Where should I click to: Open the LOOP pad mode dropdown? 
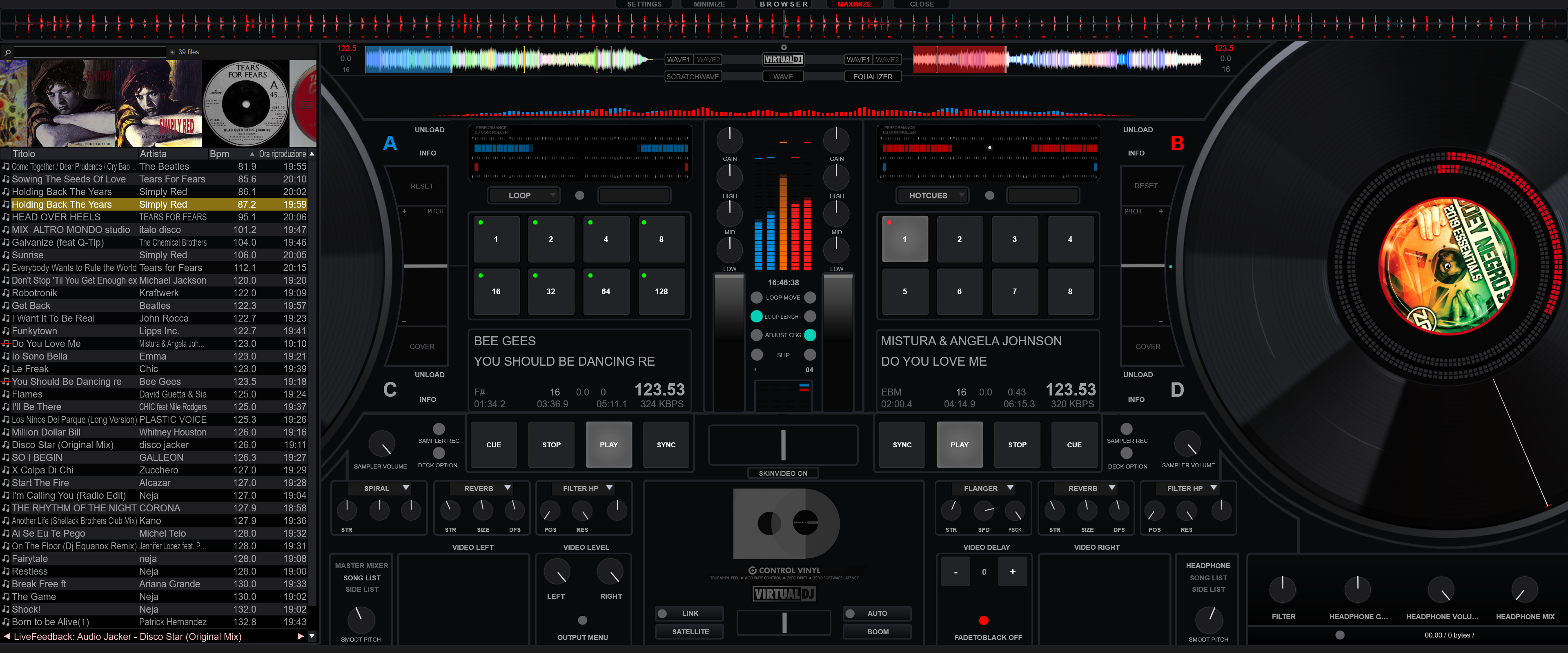tap(523, 195)
